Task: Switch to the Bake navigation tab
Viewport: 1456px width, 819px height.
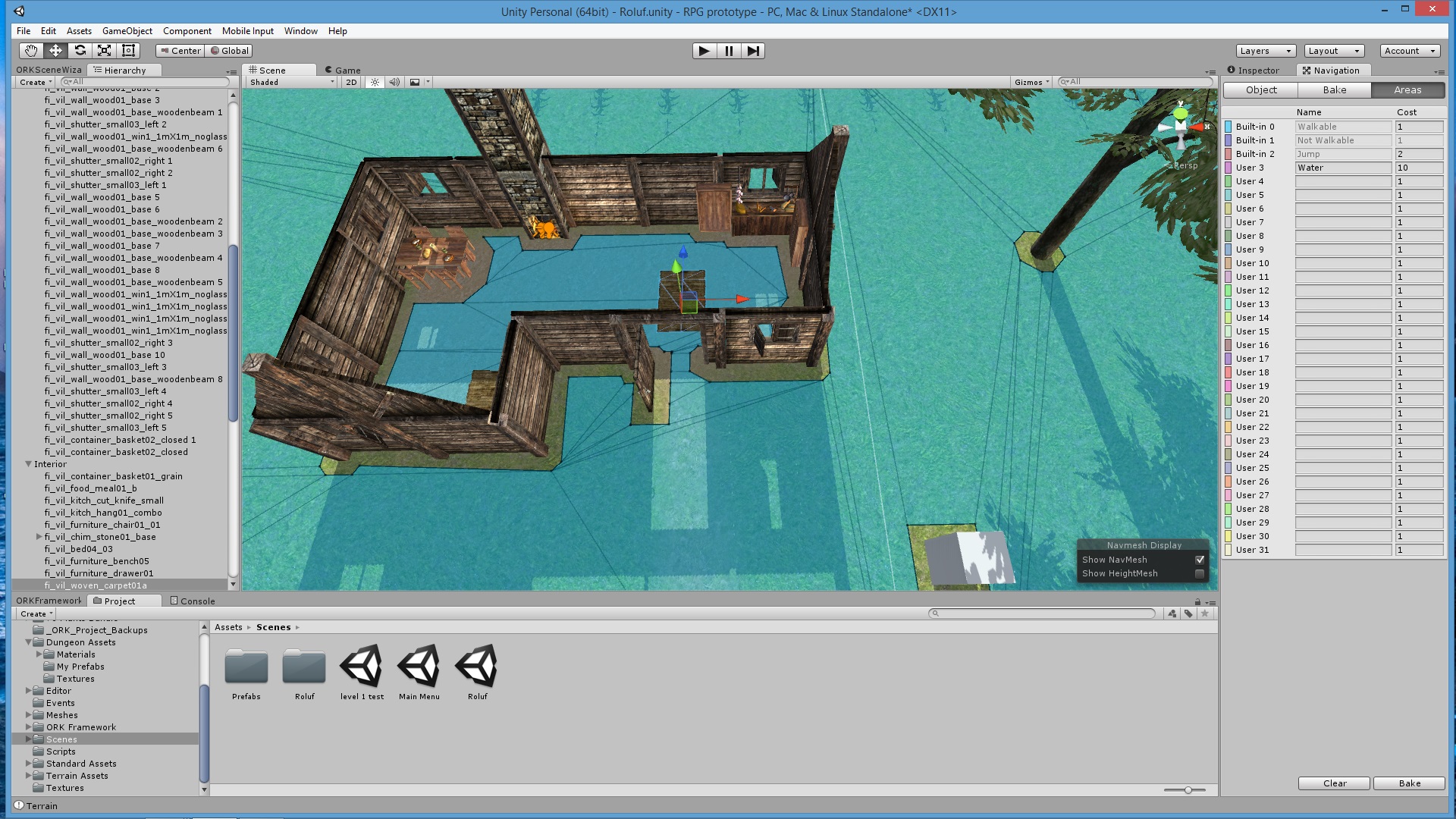Action: click(x=1334, y=89)
